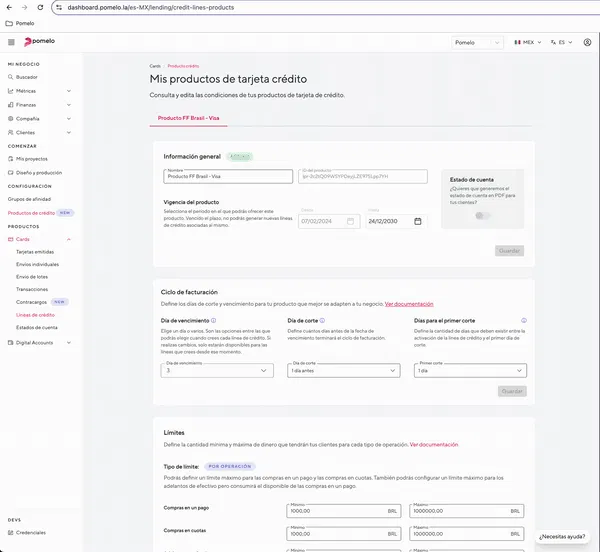The height and width of the screenshot is (552, 600).
Task: Open Líneas de crédito in sidebar
Action: 35,315
